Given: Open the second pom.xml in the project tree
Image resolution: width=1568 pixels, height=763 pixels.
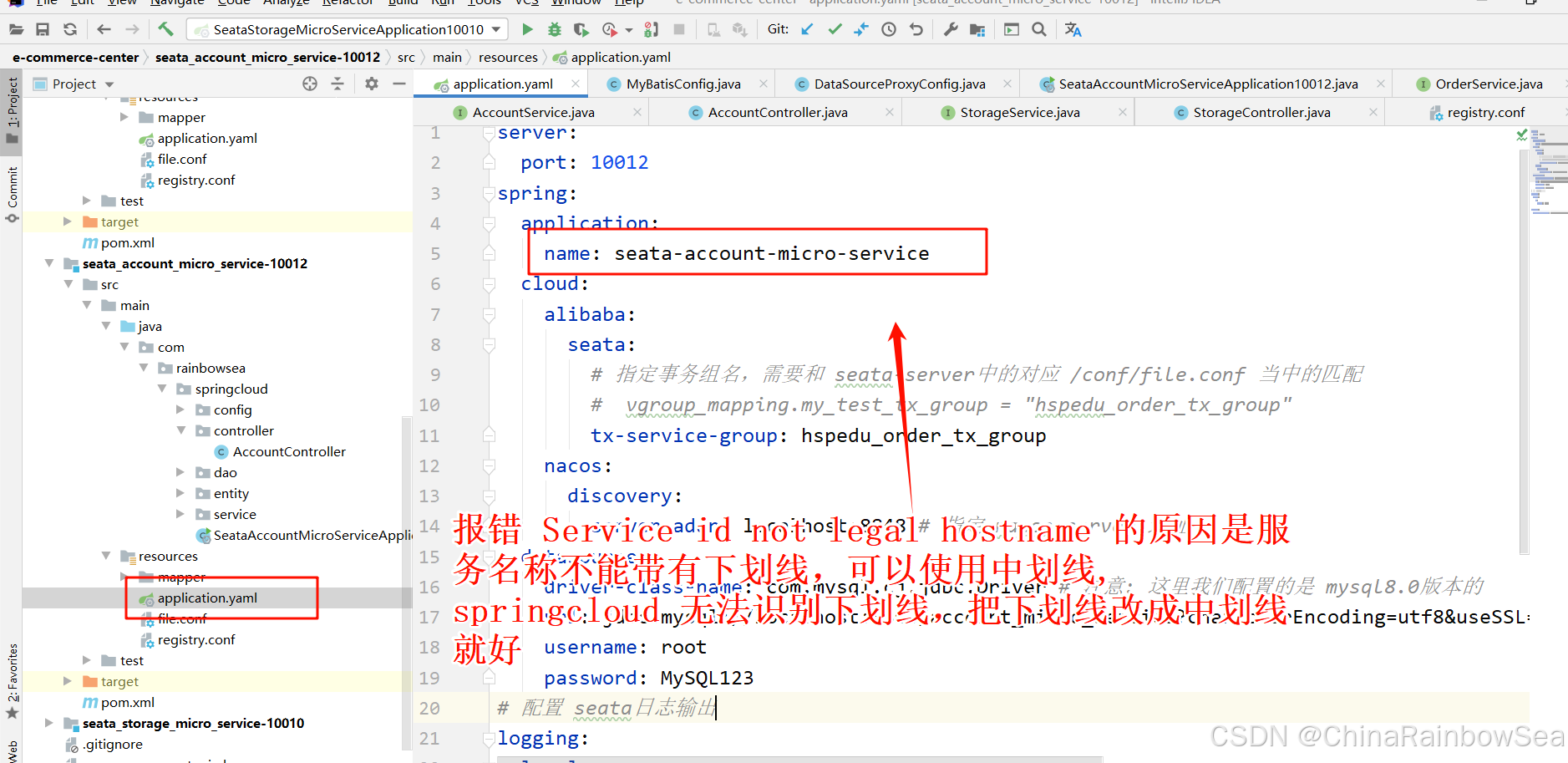Looking at the screenshot, I should coord(127,702).
